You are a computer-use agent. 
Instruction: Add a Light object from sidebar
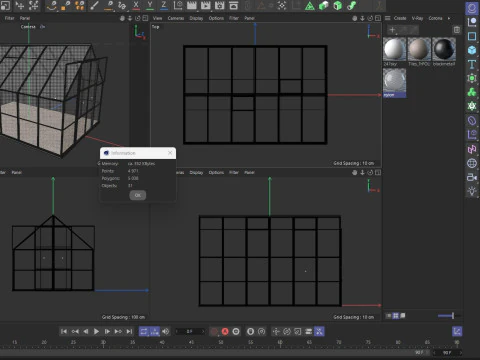point(472,191)
